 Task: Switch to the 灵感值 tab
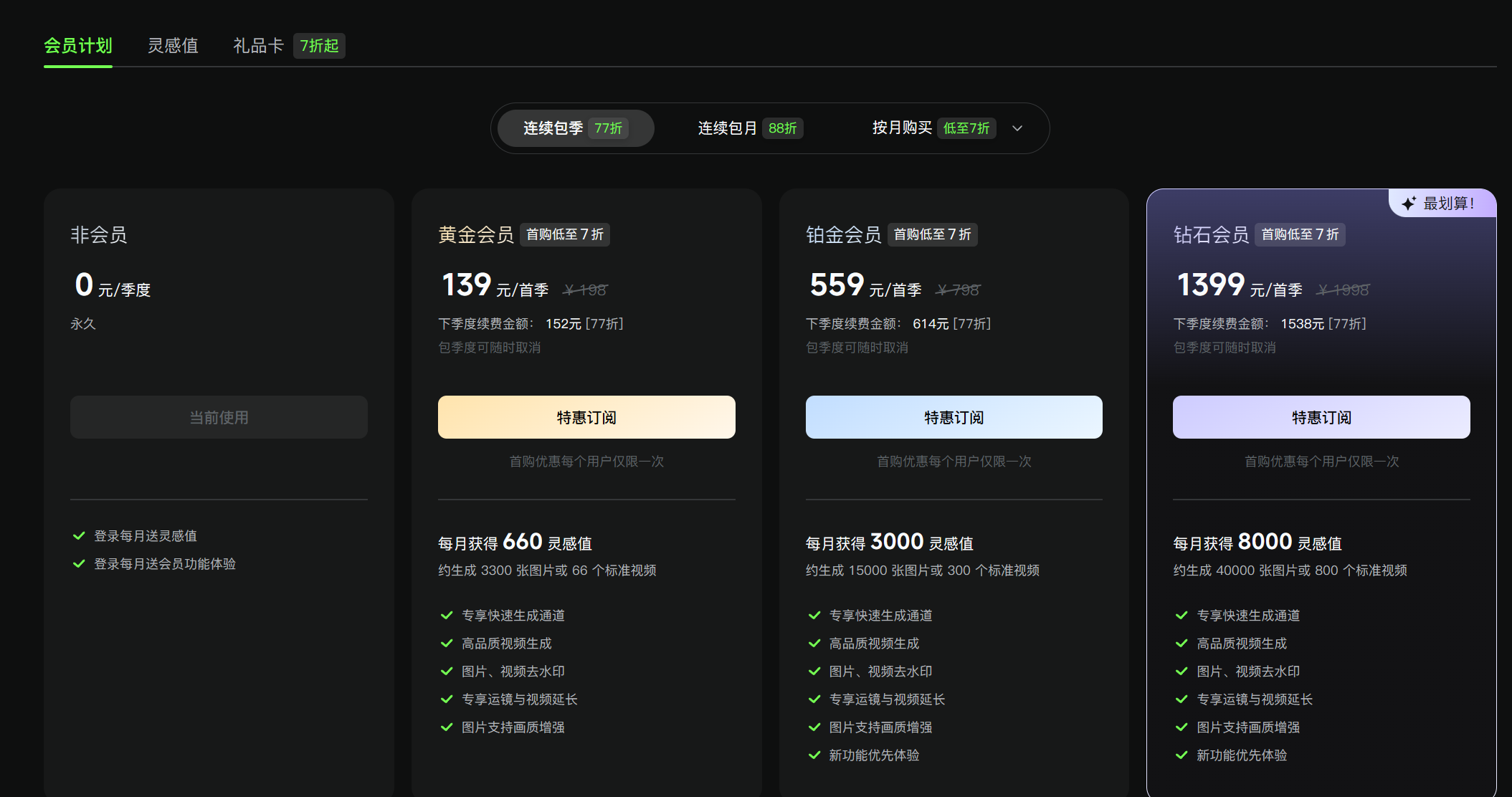click(173, 46)
